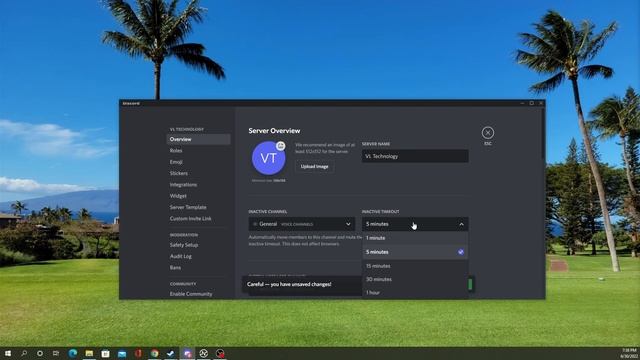Open Steam from the taskbar
This screenshot has height=360, width=640.
[x=171, y=353]
